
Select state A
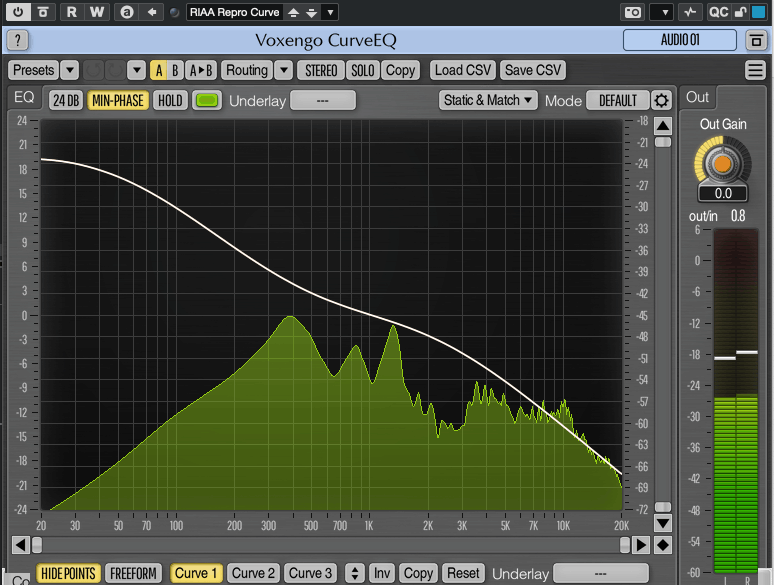click(x=158, y=70)
